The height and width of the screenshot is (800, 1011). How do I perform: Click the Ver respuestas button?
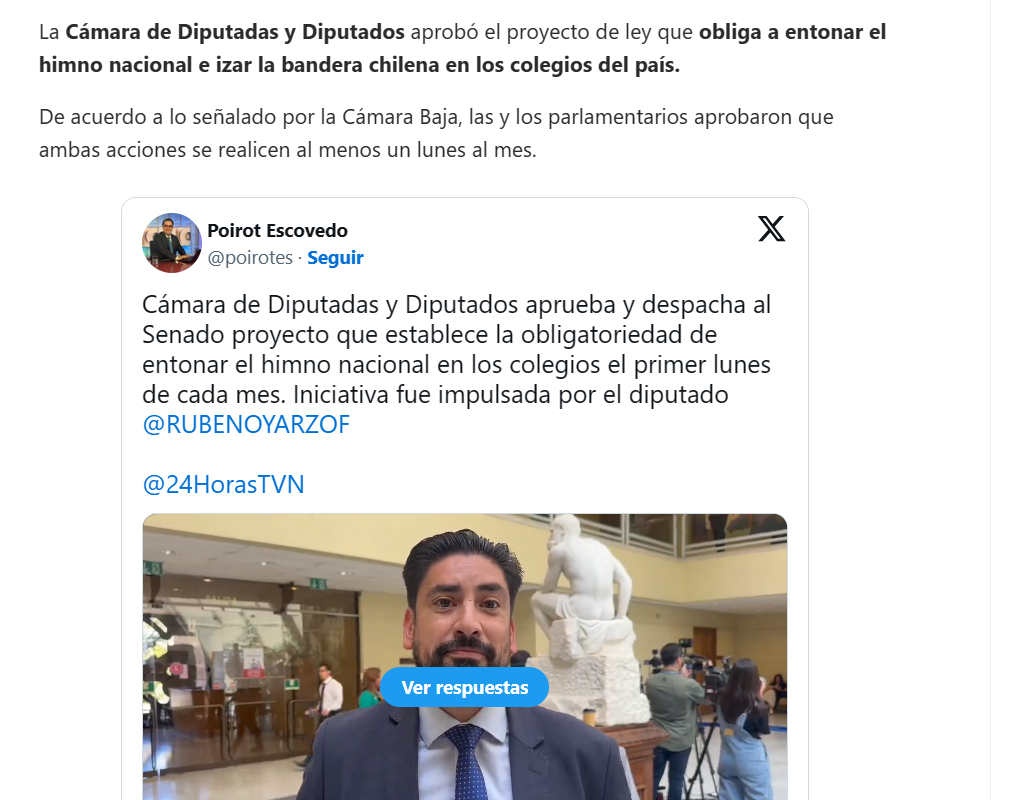(464, 687)
